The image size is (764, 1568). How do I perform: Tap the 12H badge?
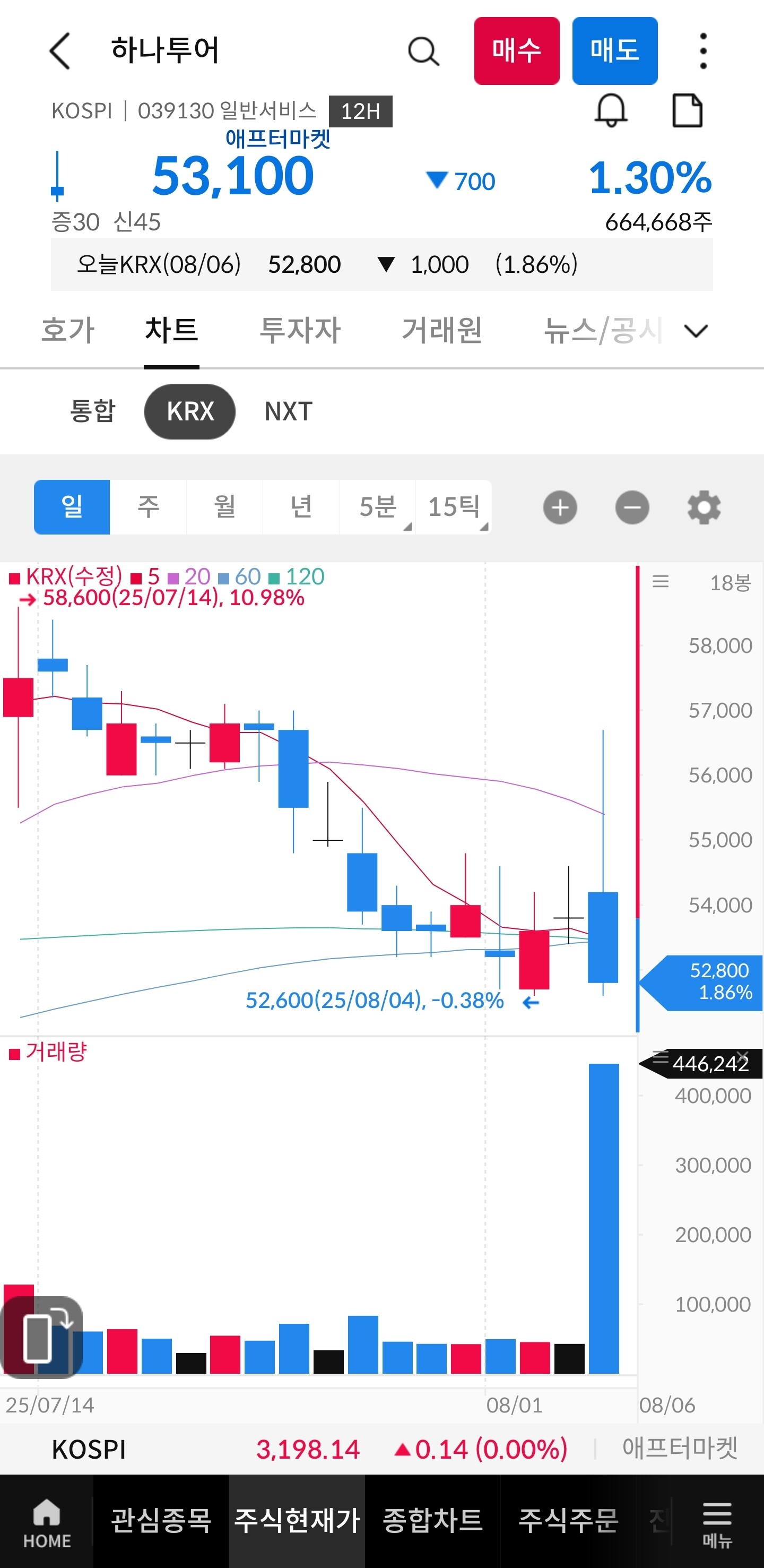pos(360,111)
